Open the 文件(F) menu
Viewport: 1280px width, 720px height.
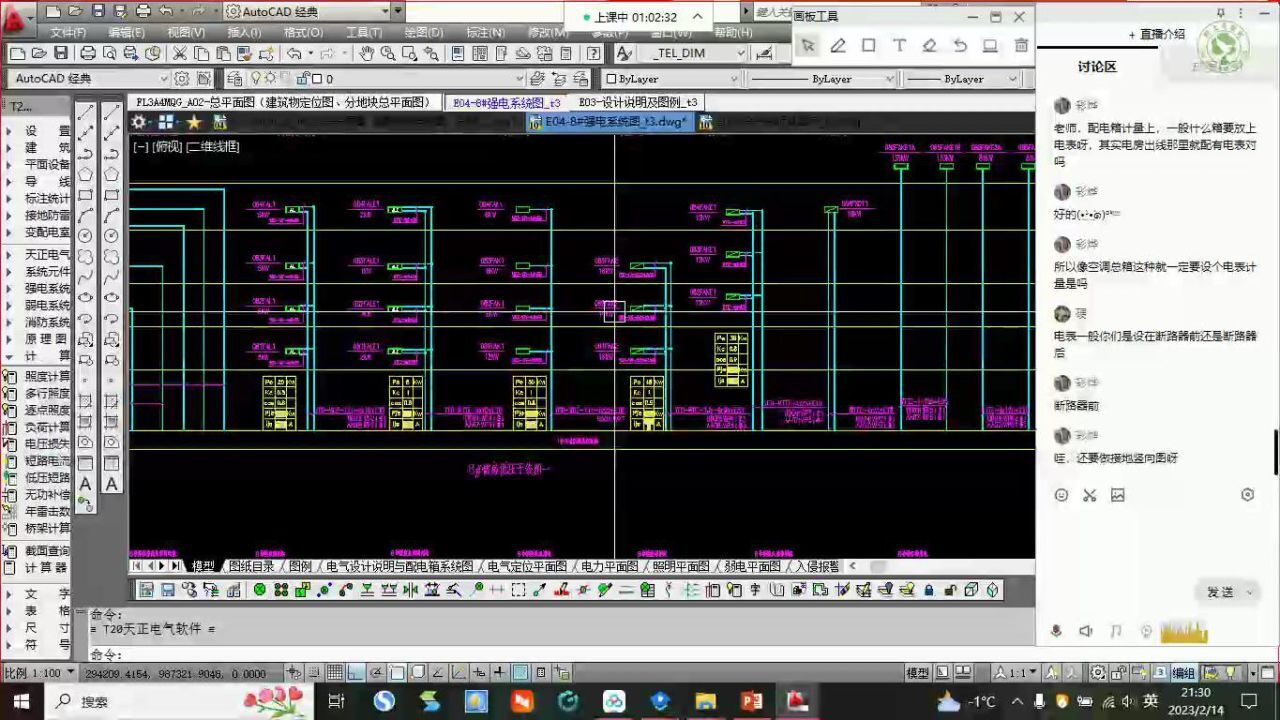(68, 32)
